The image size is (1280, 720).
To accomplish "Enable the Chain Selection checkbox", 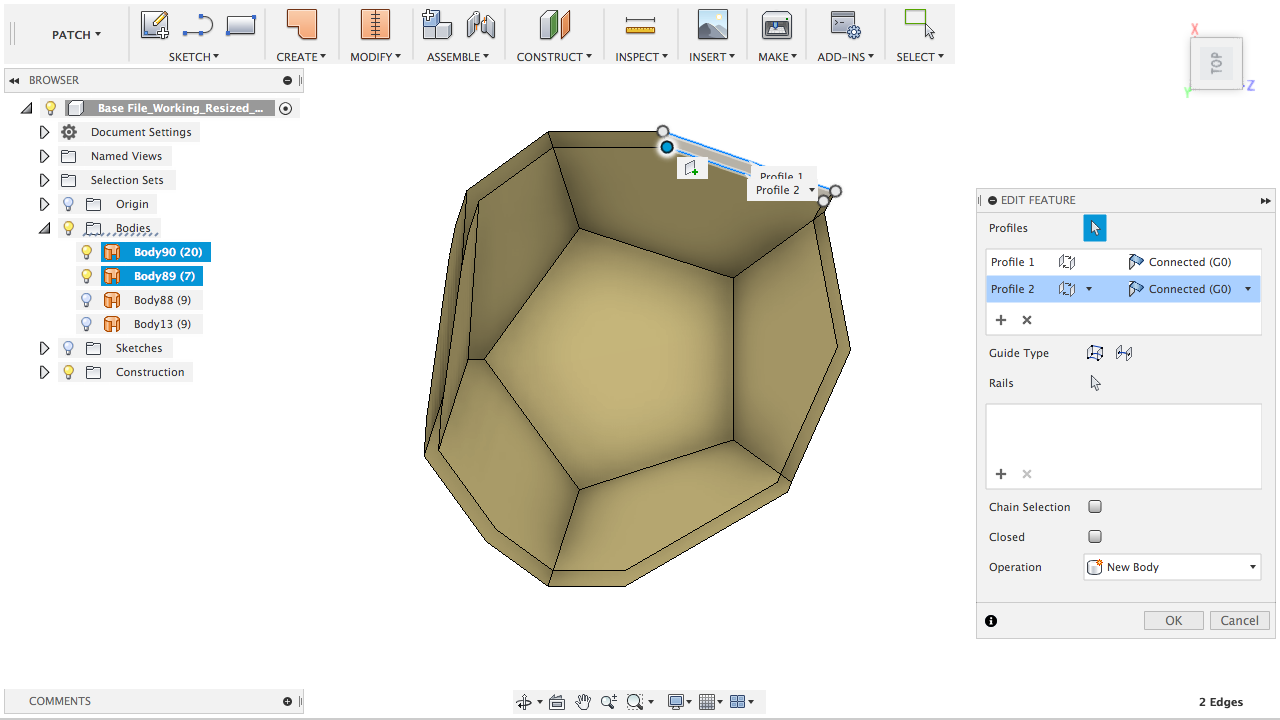I will tap(1095, 507).
